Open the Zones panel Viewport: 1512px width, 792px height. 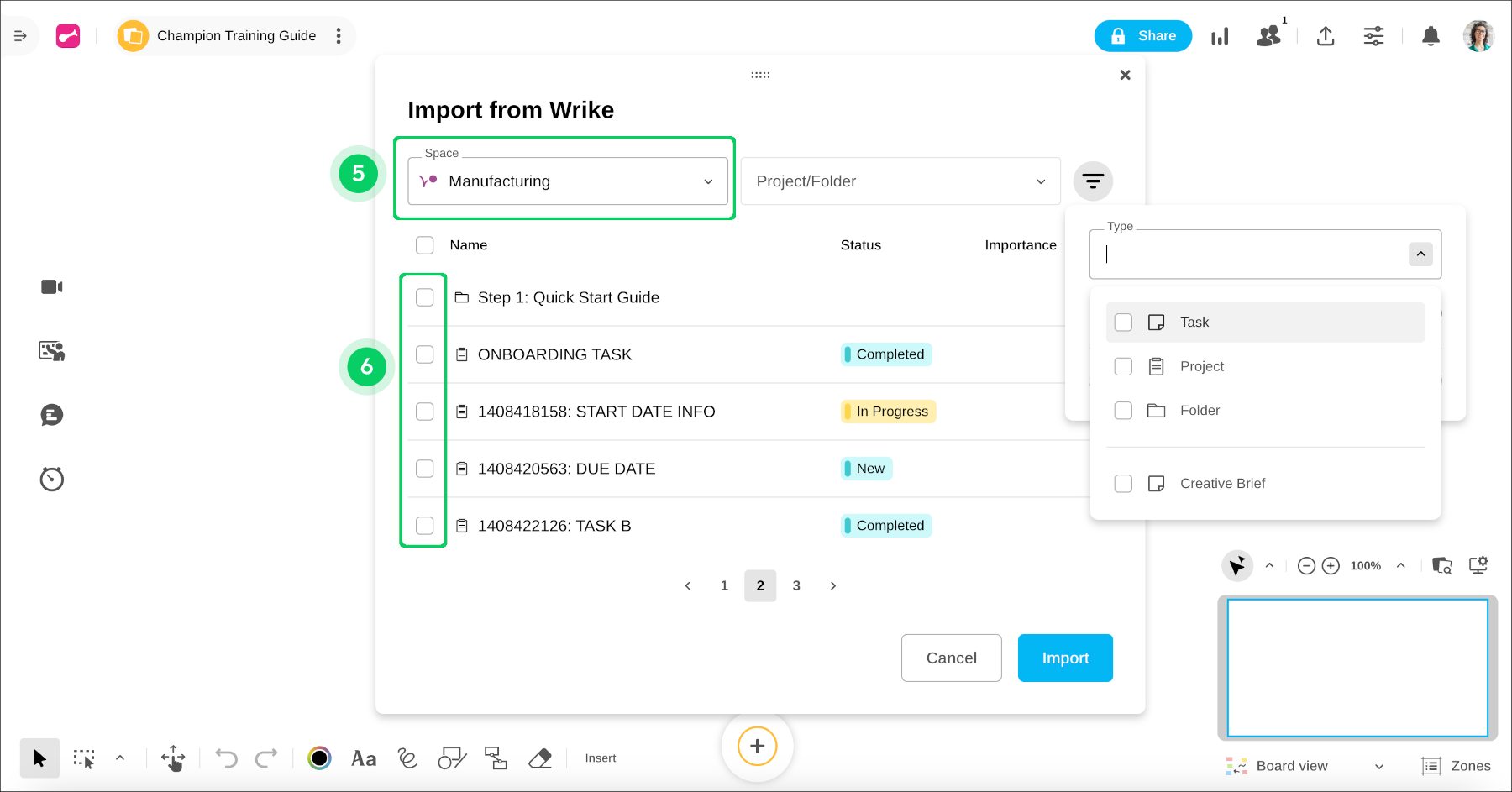point(1457,766)
